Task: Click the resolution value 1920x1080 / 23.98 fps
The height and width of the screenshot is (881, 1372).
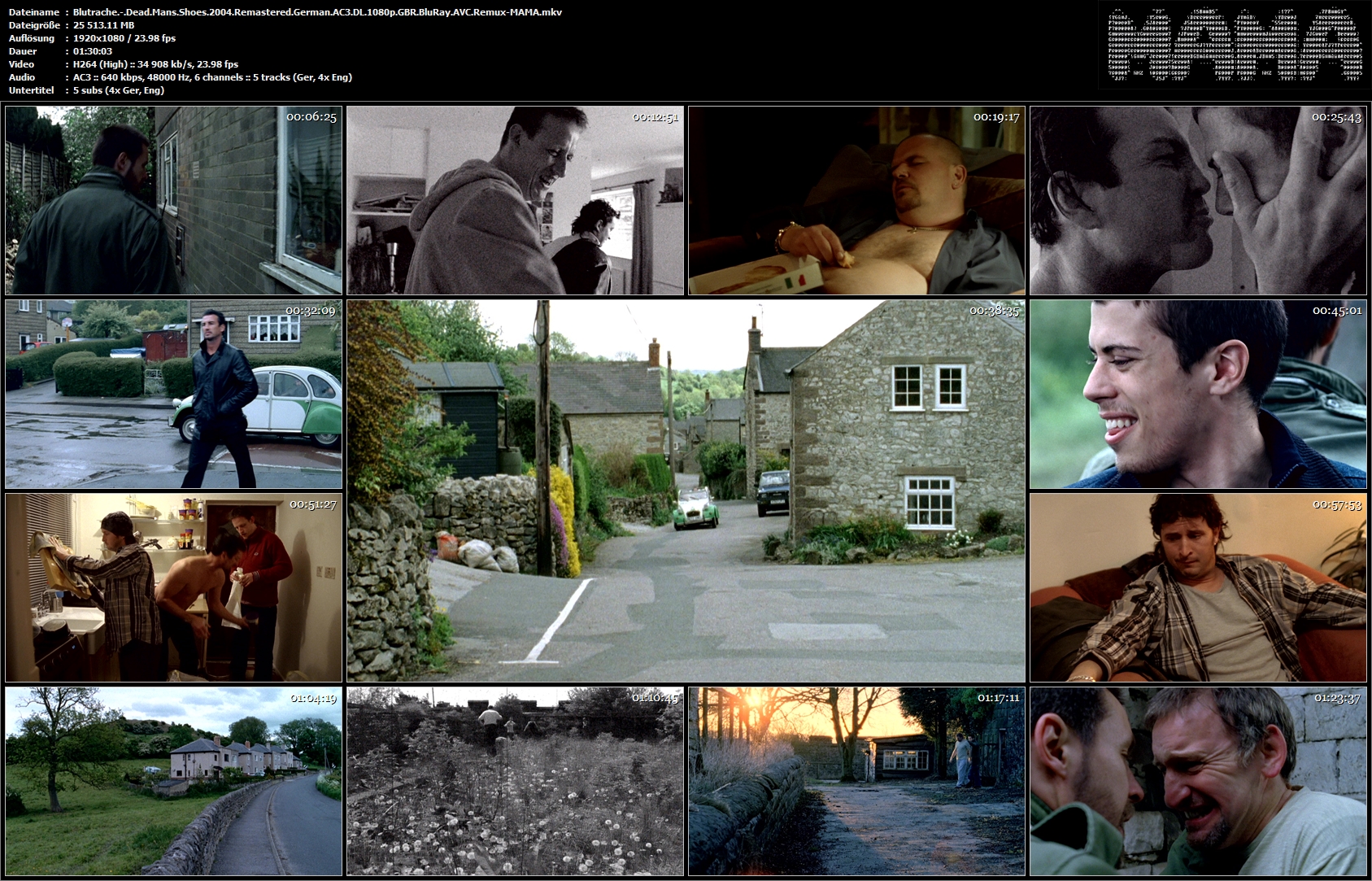Action: 124,38
